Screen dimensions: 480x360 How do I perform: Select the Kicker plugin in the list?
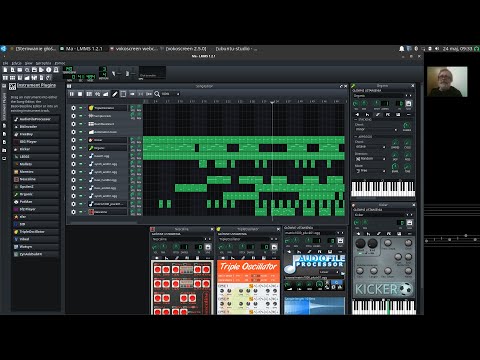[36, 149]
